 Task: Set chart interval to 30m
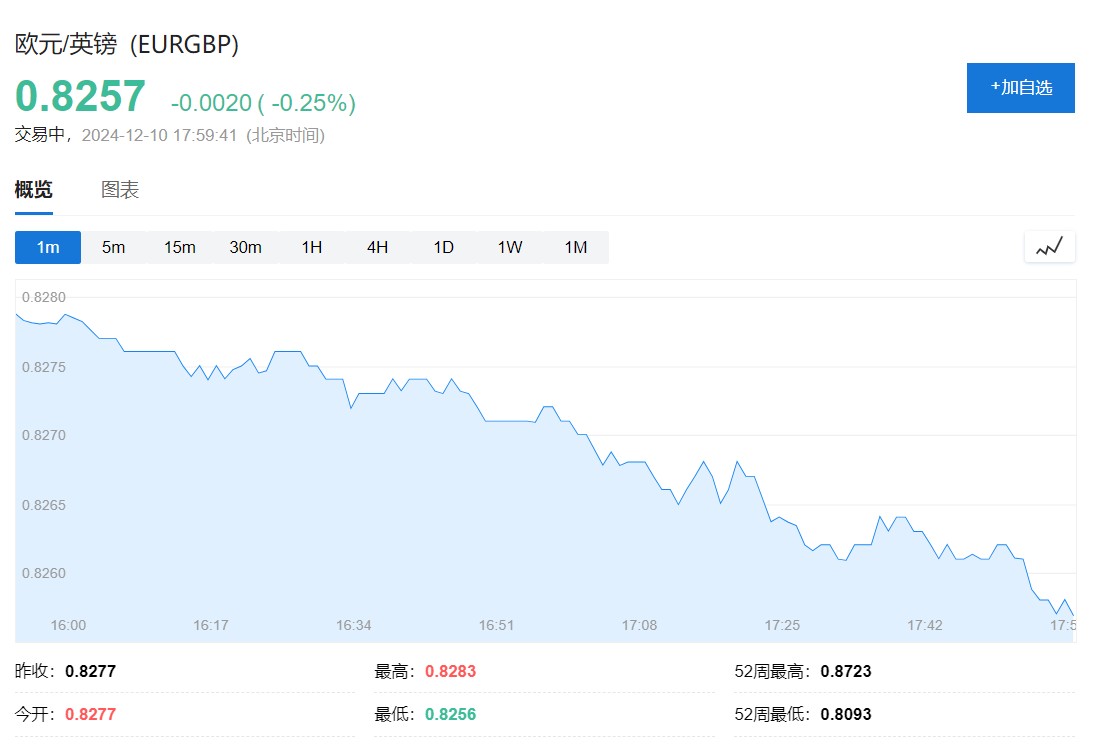click(x=246, y=247)
